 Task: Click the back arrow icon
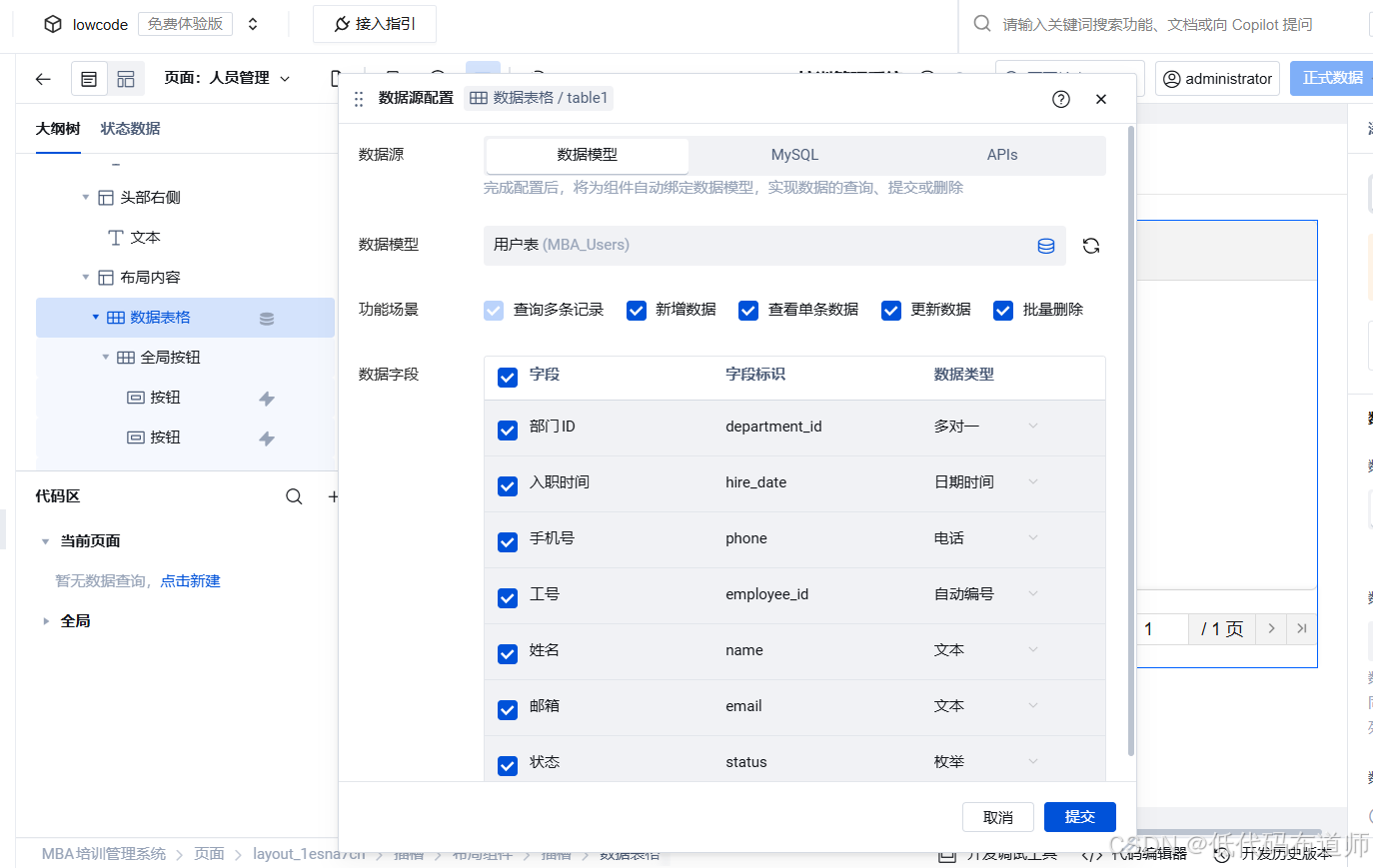click(43, 78)
